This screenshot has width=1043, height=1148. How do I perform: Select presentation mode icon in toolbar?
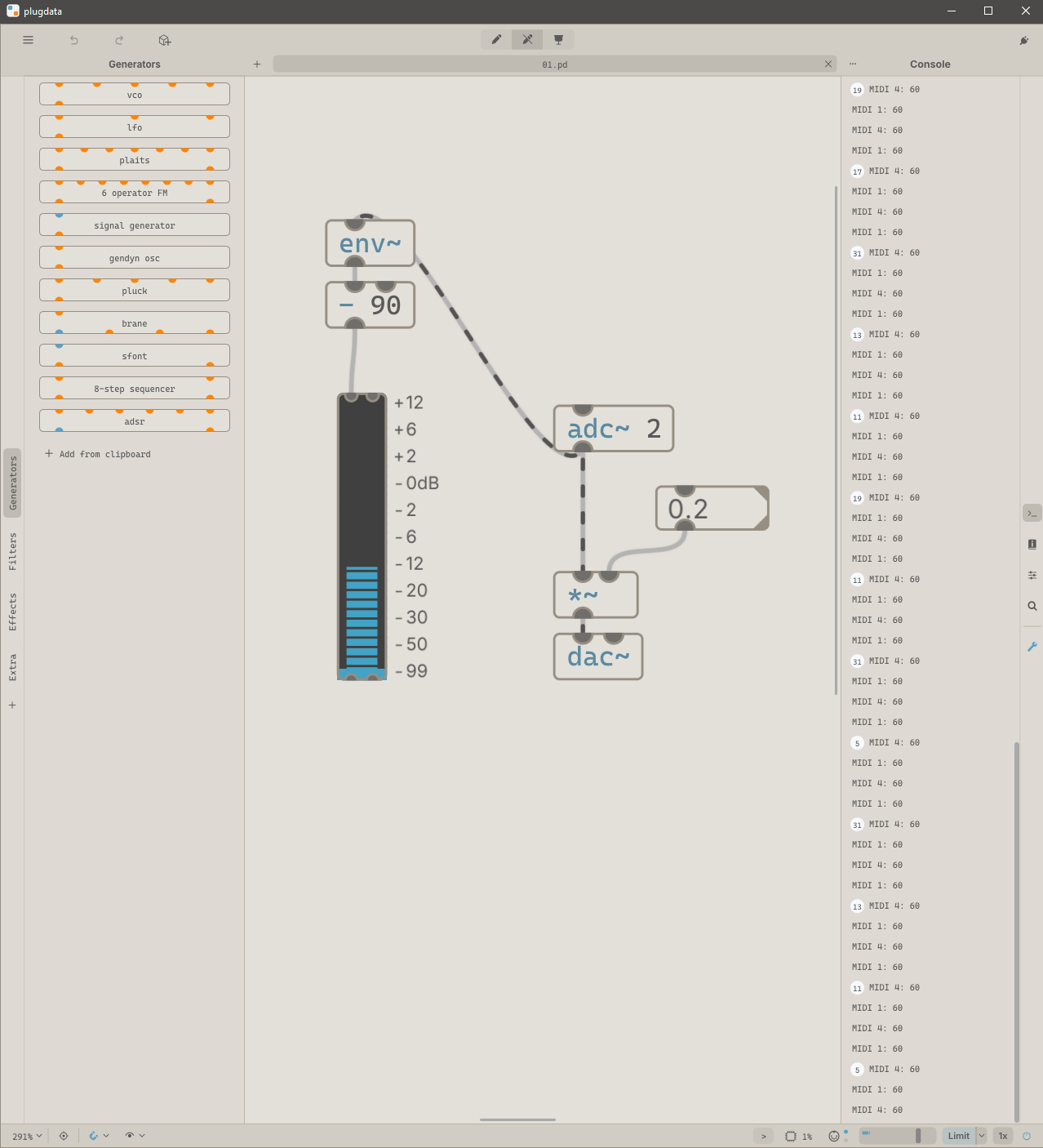tap(558, 39)
